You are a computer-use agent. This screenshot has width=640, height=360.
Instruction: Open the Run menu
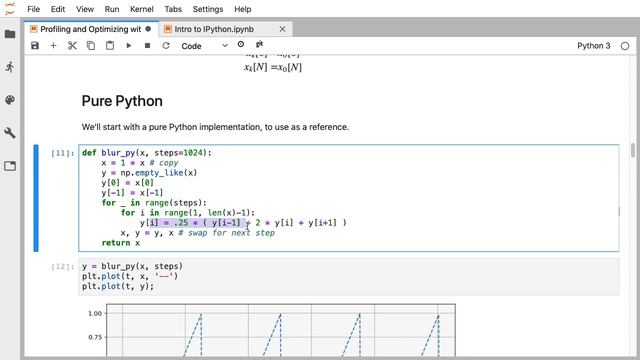point(112,9)
